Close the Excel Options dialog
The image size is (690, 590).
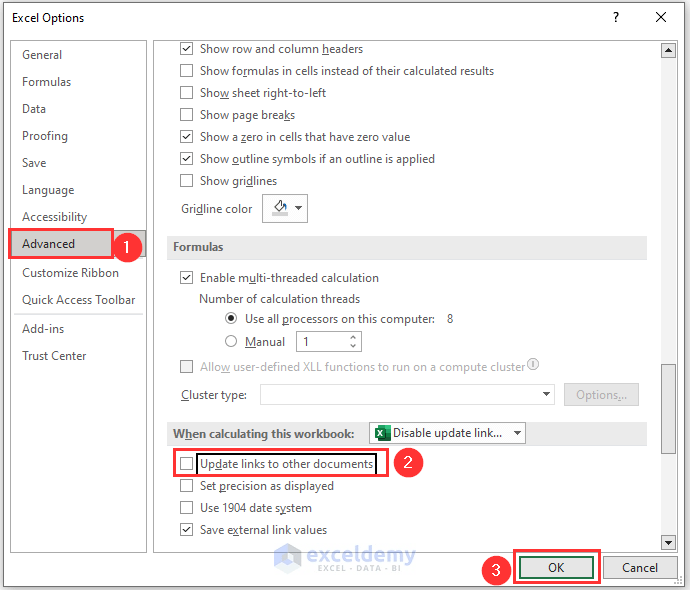click(x=661, y=17)
